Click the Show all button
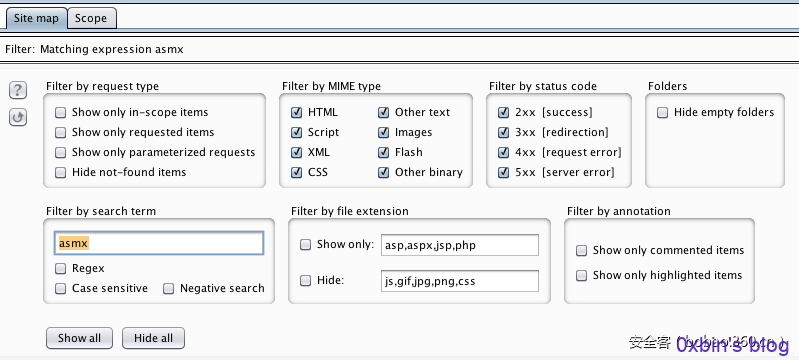 79,338
